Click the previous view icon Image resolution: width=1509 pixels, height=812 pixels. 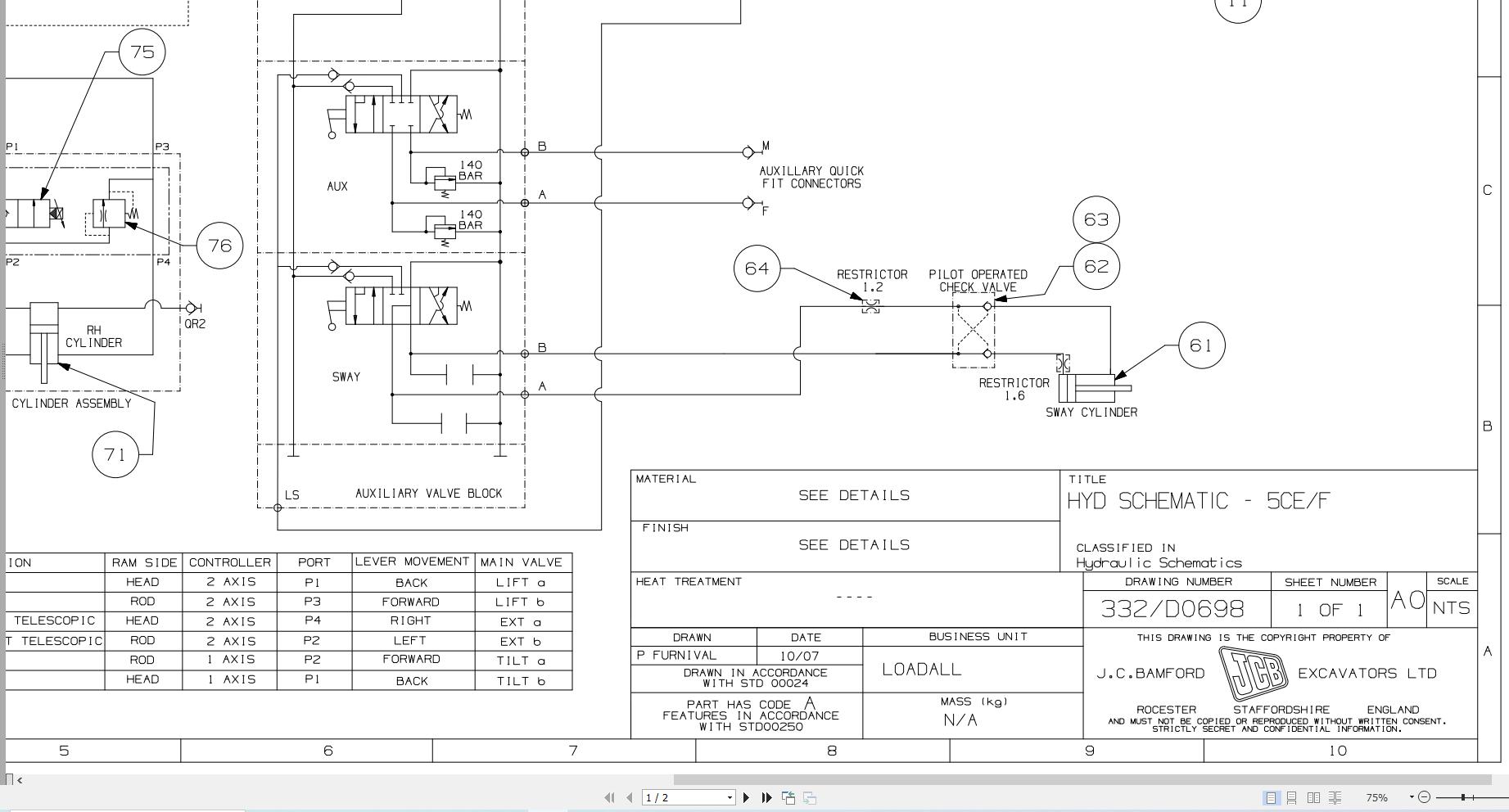tap(788, 797)
